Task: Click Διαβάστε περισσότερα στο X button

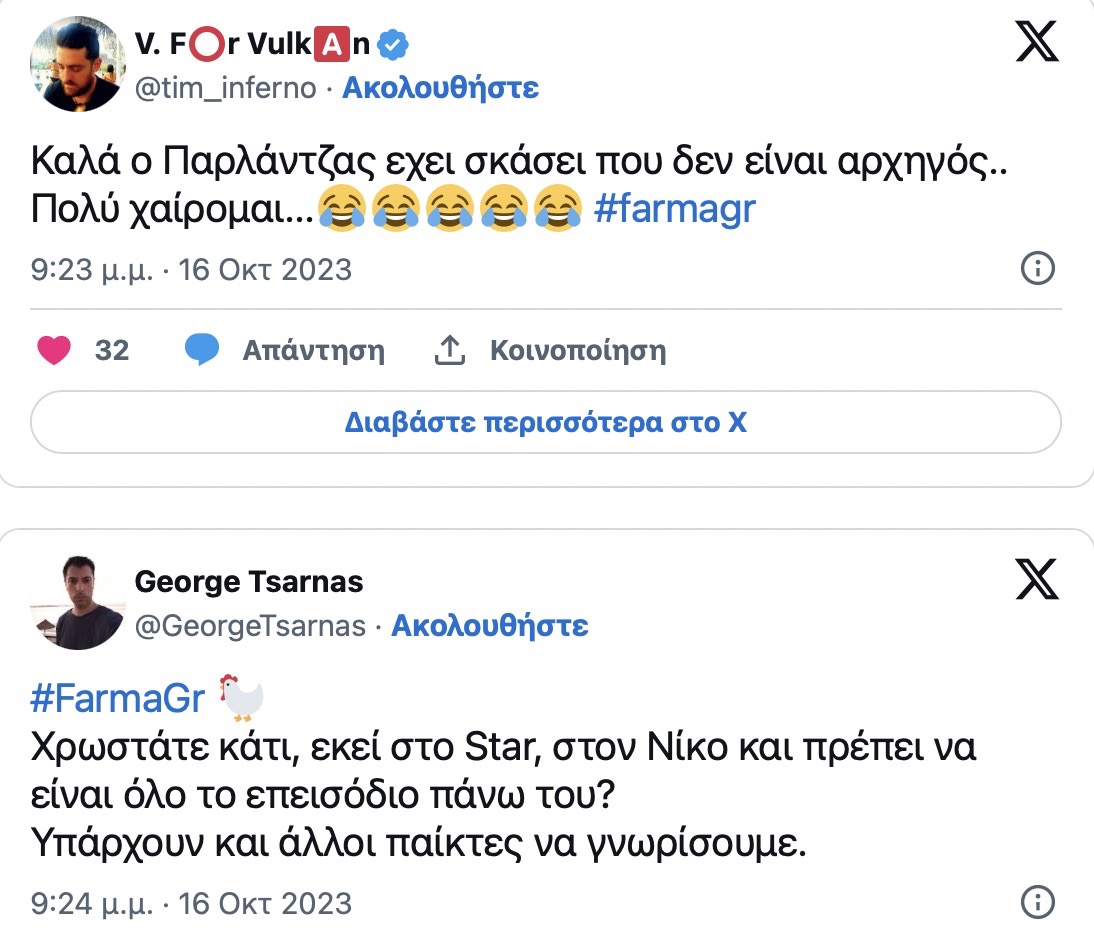Action: (546, 422)
